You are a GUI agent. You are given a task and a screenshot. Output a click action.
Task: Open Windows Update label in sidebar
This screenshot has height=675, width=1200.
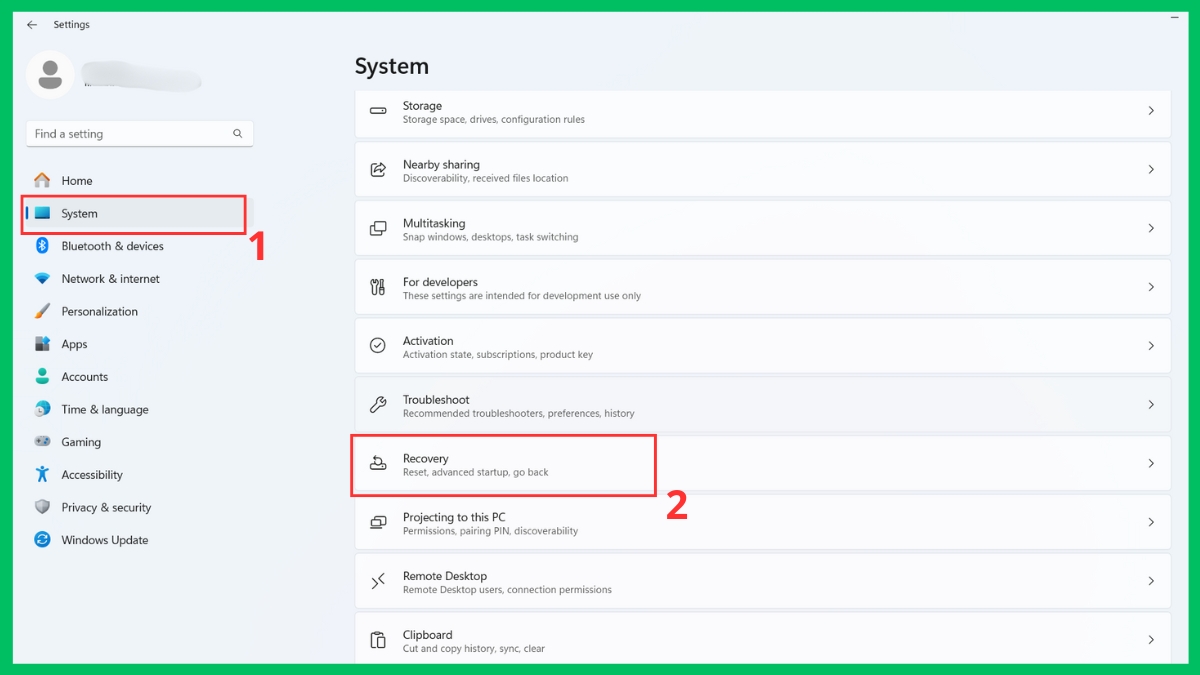click(104, 540)
